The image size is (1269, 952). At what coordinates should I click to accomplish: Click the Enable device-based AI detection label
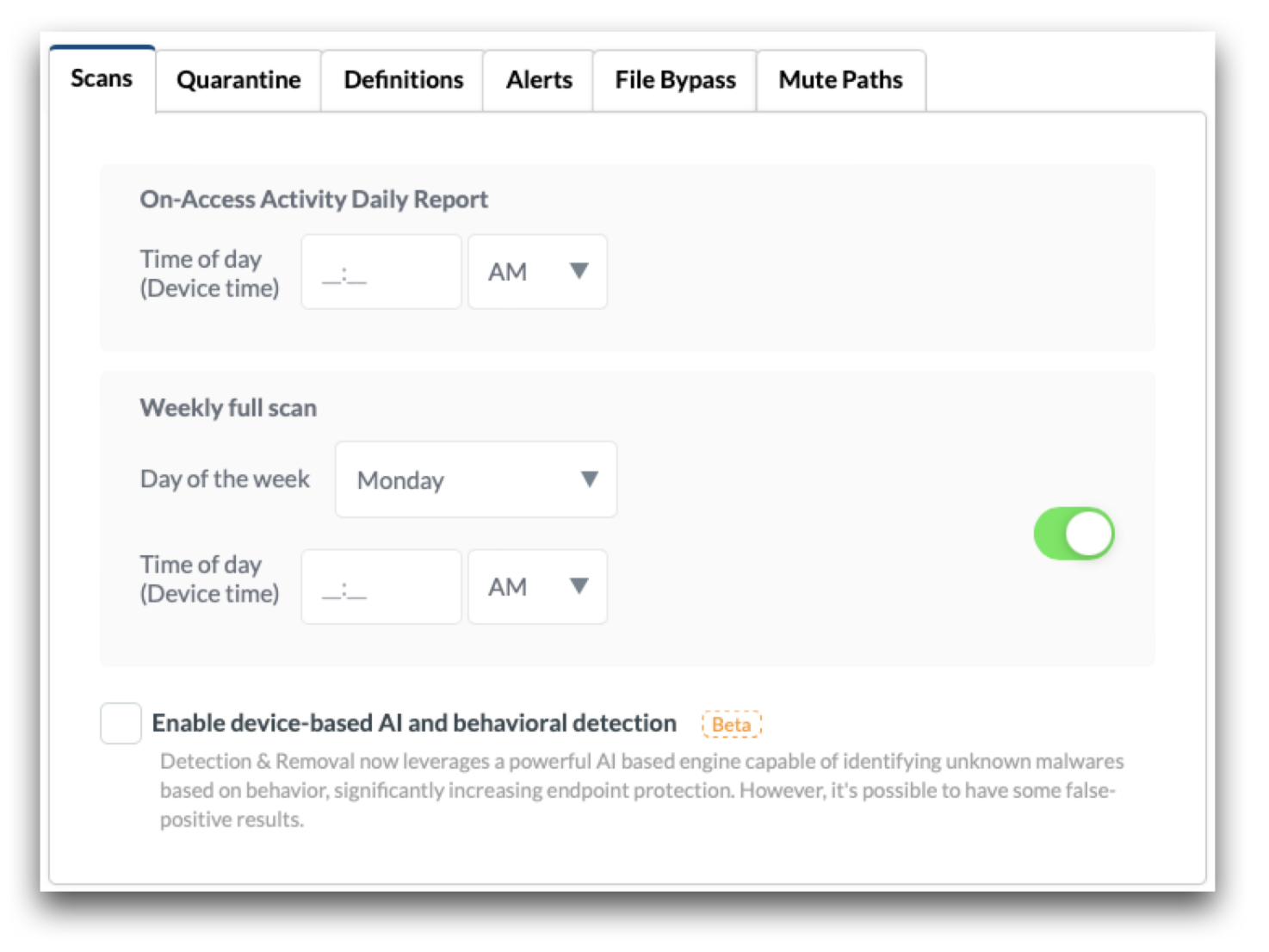coord(414,723)
